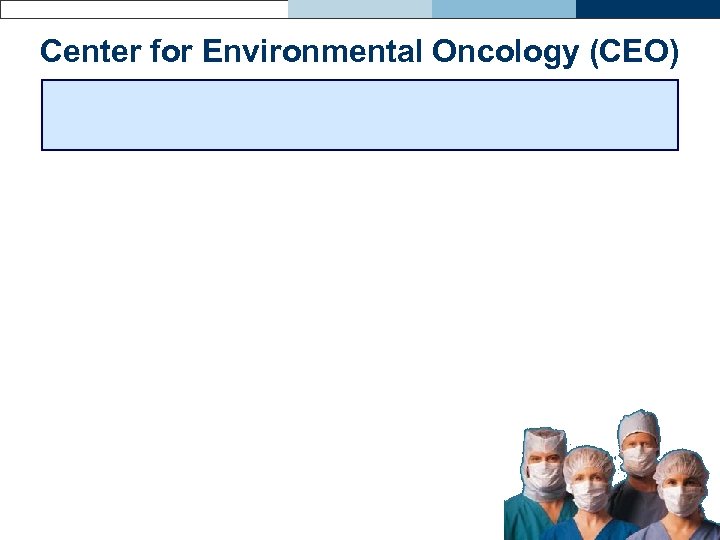Click the white segment of top bar
Image resolution: width=720 pixels, height=540 pixels.
point(144,8)
